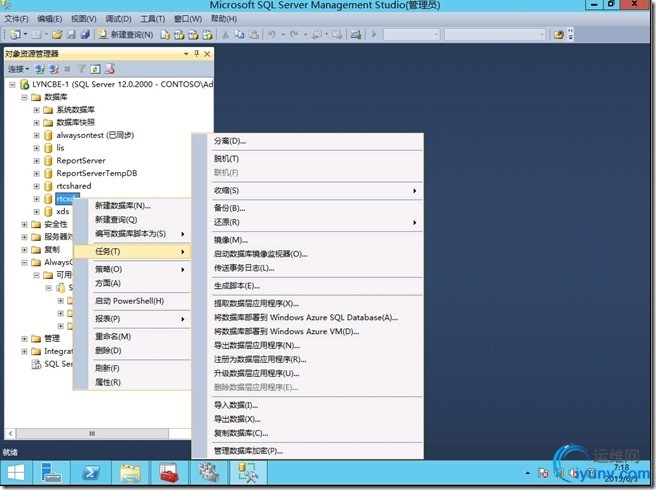Select the lis database
Screen dimensions: 656x490
pyautogui.click(x=60, y=148)
